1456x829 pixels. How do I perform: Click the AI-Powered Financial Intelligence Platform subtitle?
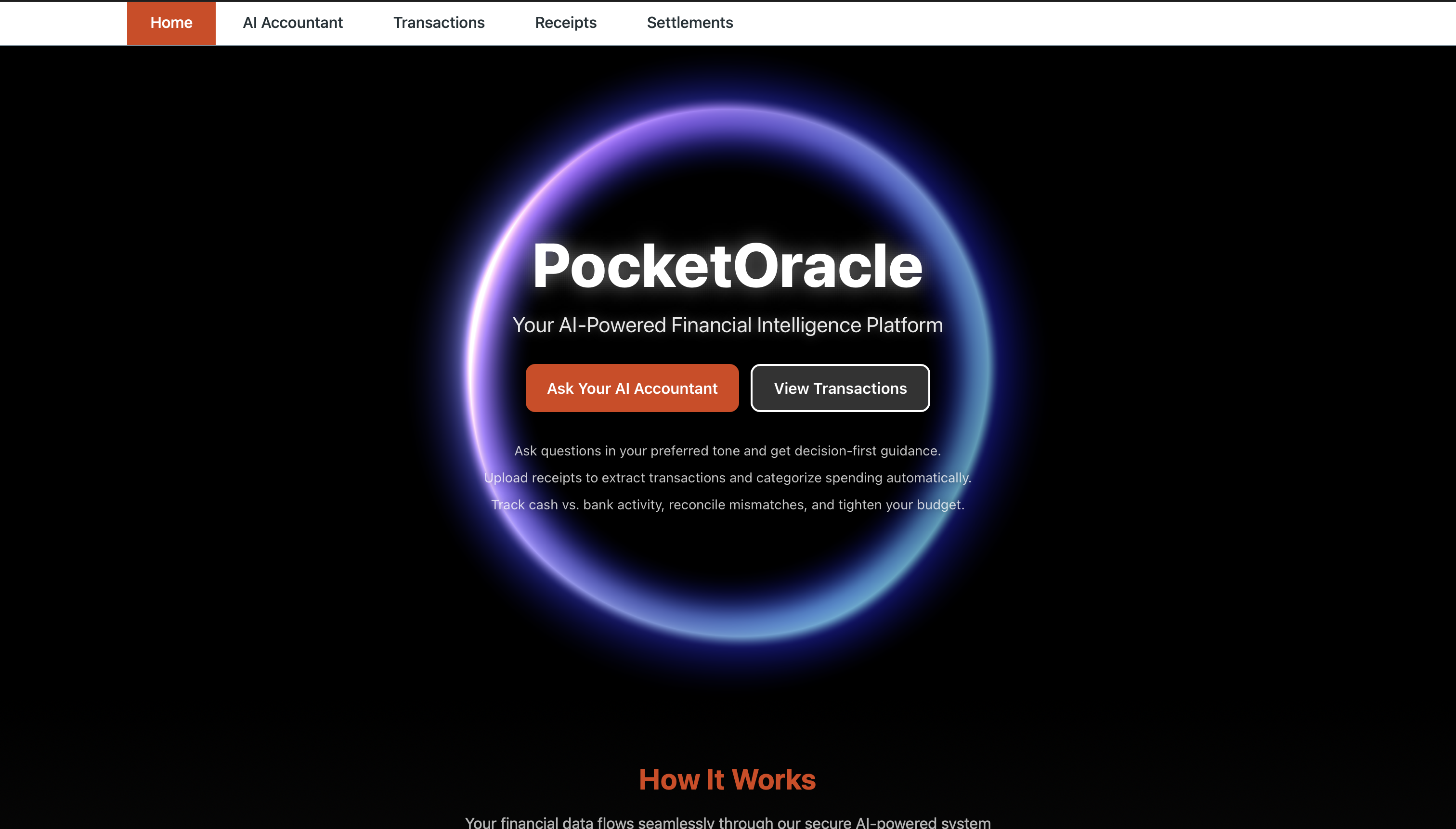727,325
